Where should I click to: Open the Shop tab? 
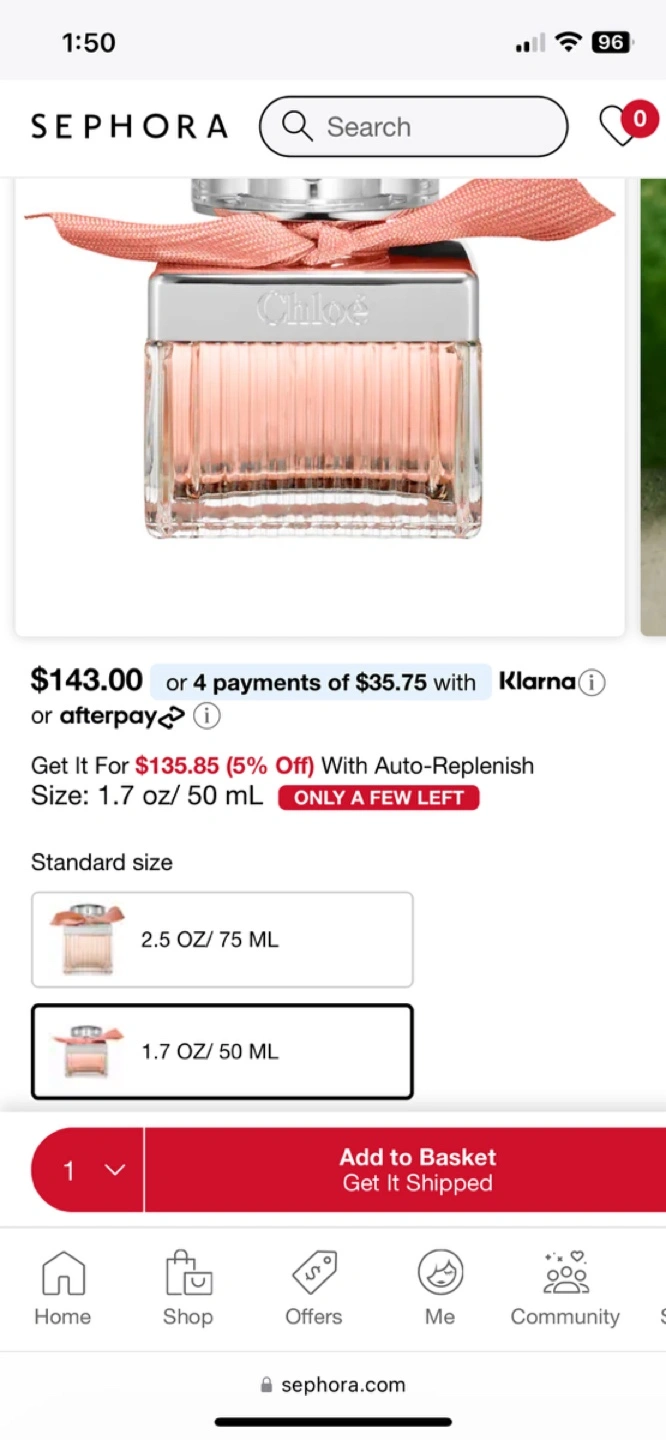click(188, 1288)
